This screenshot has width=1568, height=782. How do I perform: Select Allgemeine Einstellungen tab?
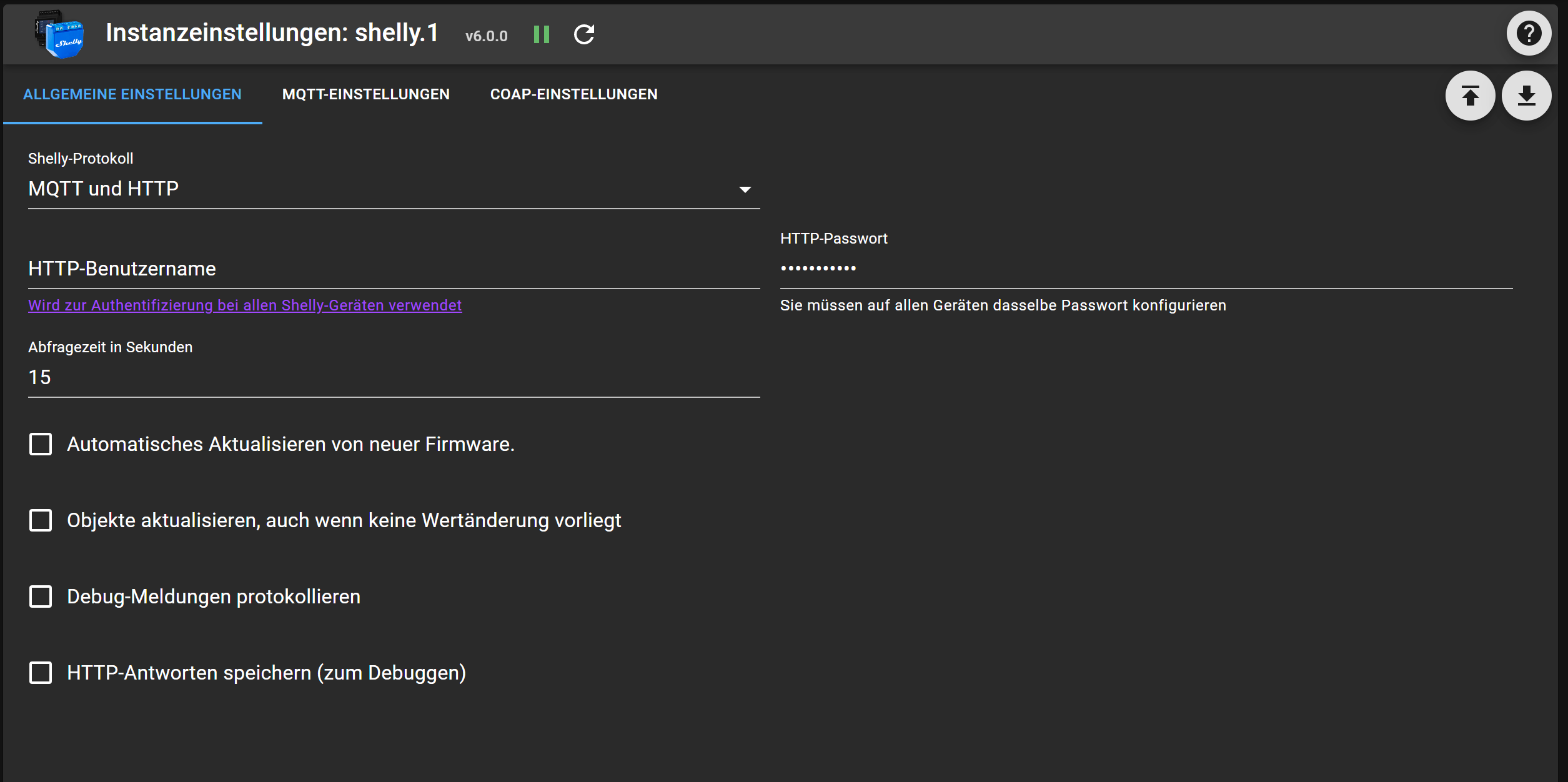pyautogui.click(x=132, y=94)
